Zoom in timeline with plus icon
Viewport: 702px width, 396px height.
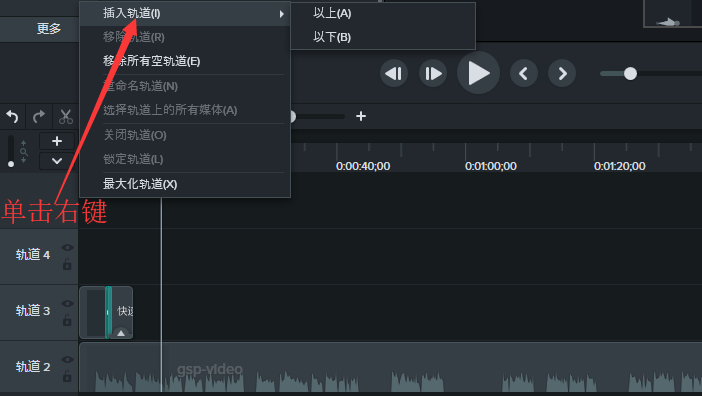pos(361,116)
